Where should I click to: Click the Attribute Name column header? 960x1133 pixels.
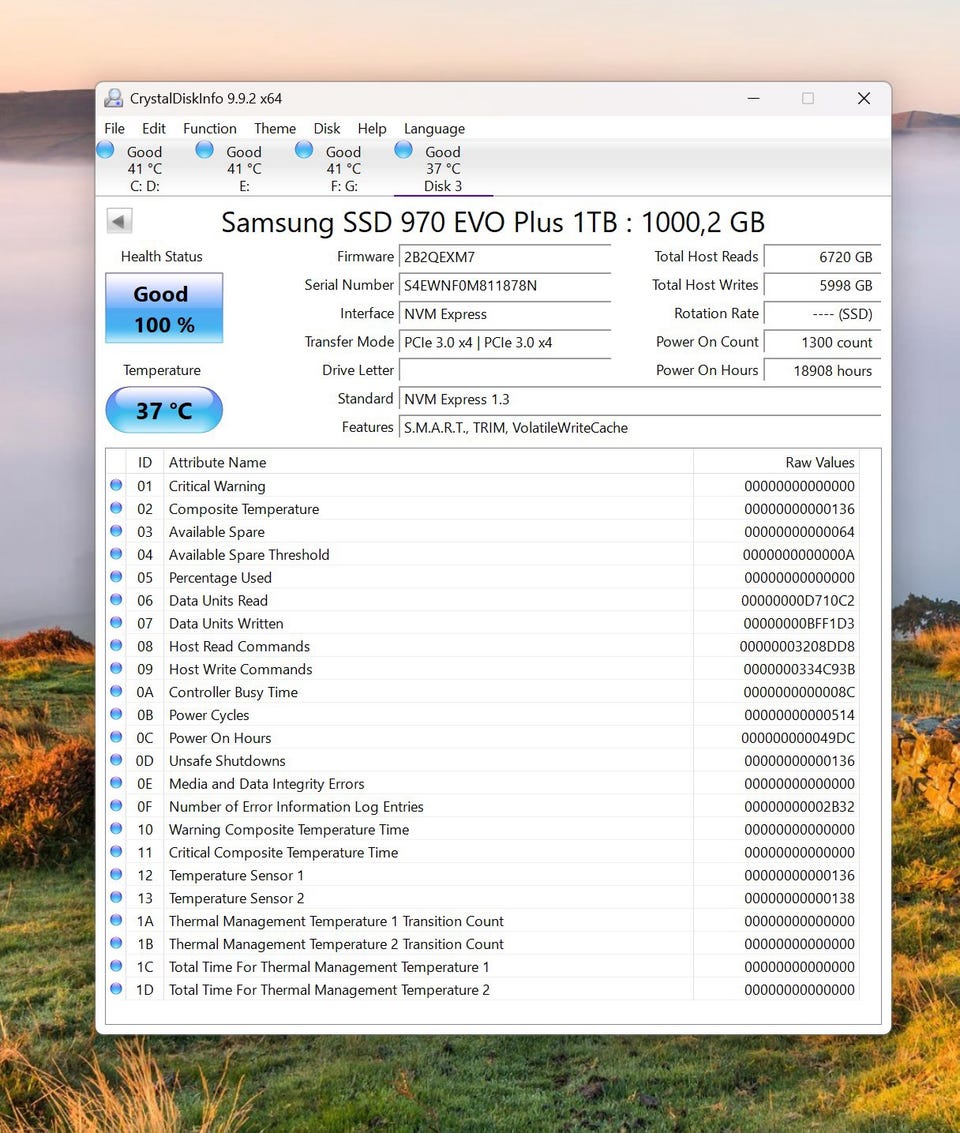pos(428,462)
